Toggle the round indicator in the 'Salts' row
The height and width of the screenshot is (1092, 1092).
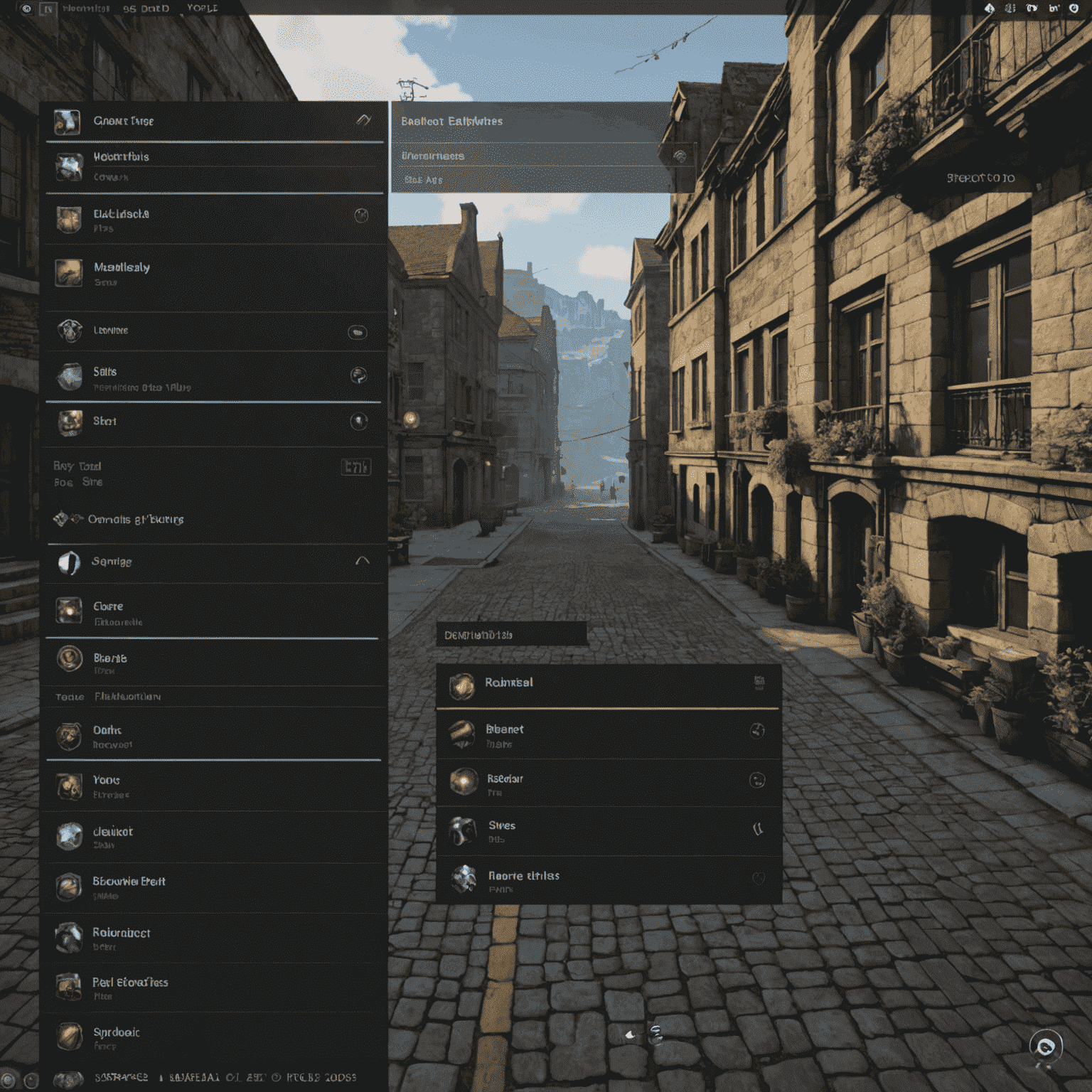pos(359,375)
